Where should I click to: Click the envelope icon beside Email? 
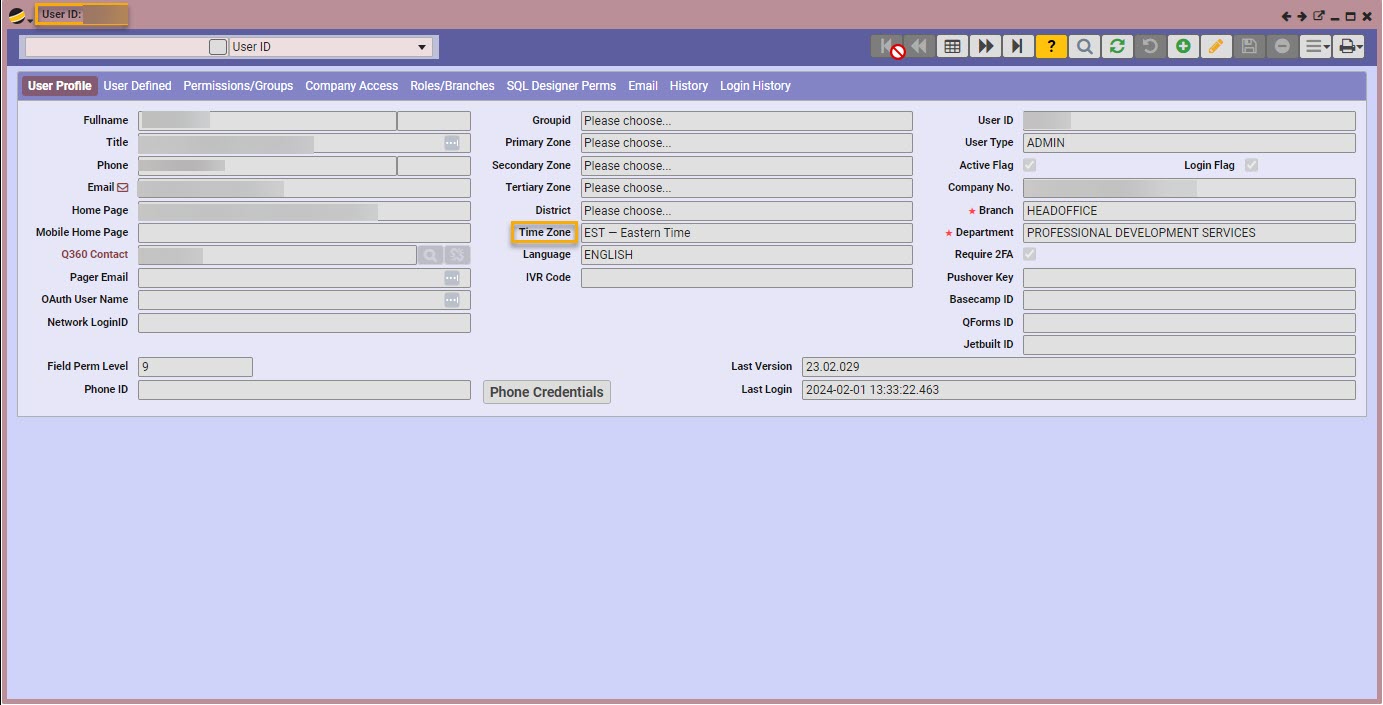(123, 188)
